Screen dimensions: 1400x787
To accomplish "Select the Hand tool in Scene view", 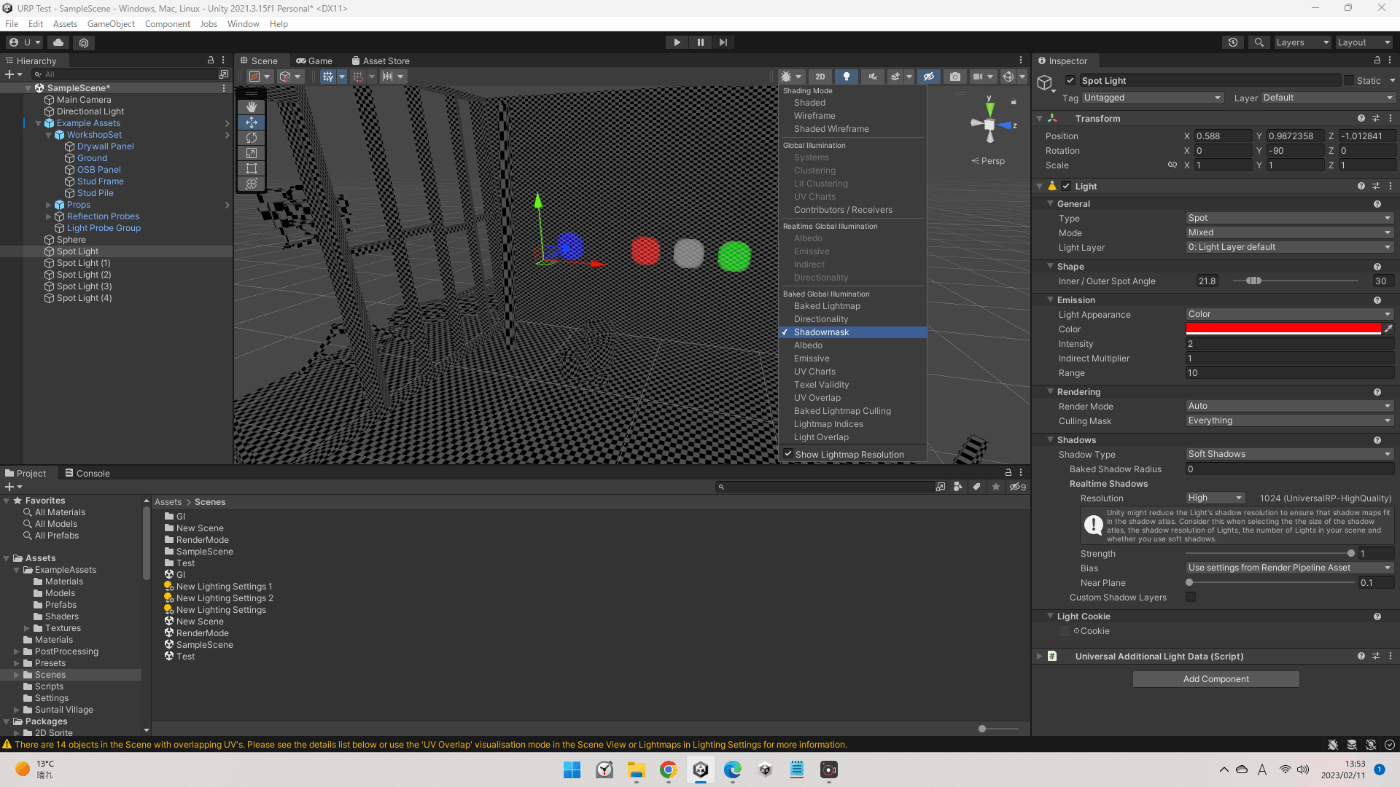I will click(x=251, y=107).
